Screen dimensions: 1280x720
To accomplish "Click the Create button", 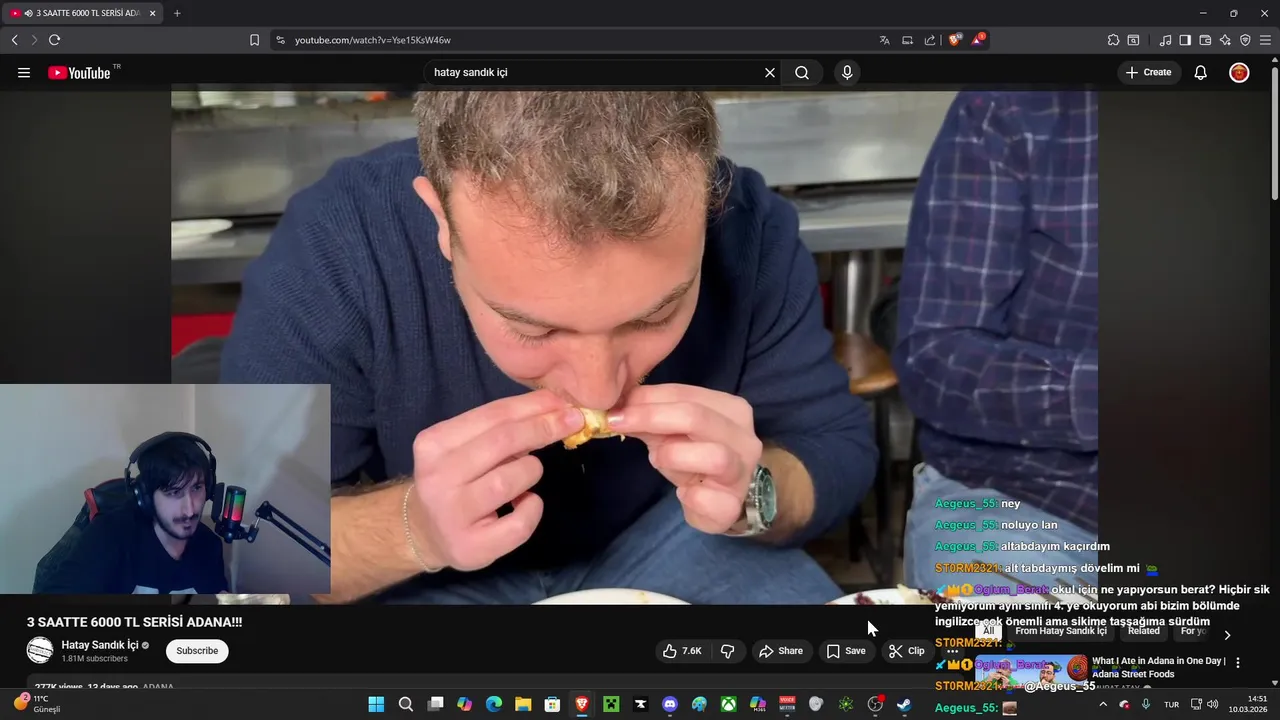I will tap(1148, 73).
